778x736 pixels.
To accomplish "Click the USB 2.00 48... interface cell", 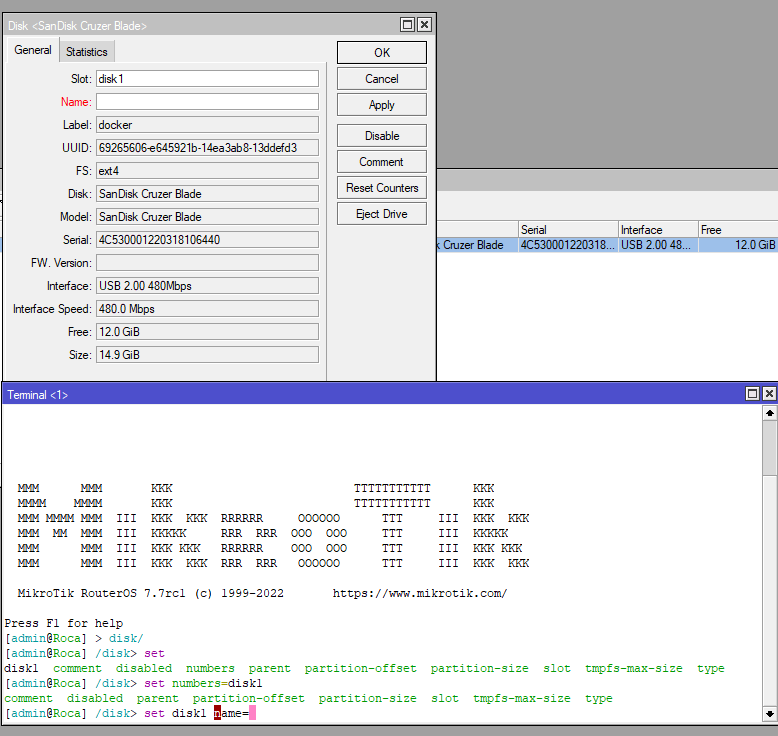I will tap(658, 245).
